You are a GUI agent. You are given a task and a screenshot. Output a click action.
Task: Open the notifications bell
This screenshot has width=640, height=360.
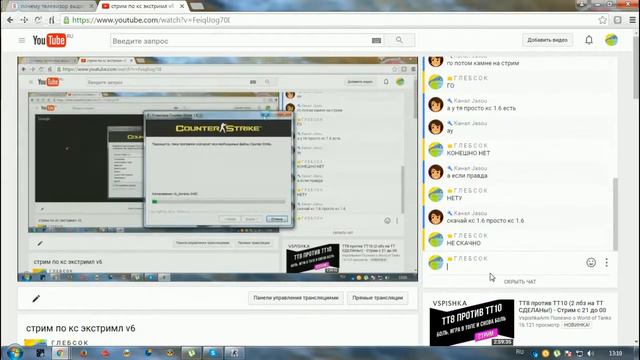point(589,40)
